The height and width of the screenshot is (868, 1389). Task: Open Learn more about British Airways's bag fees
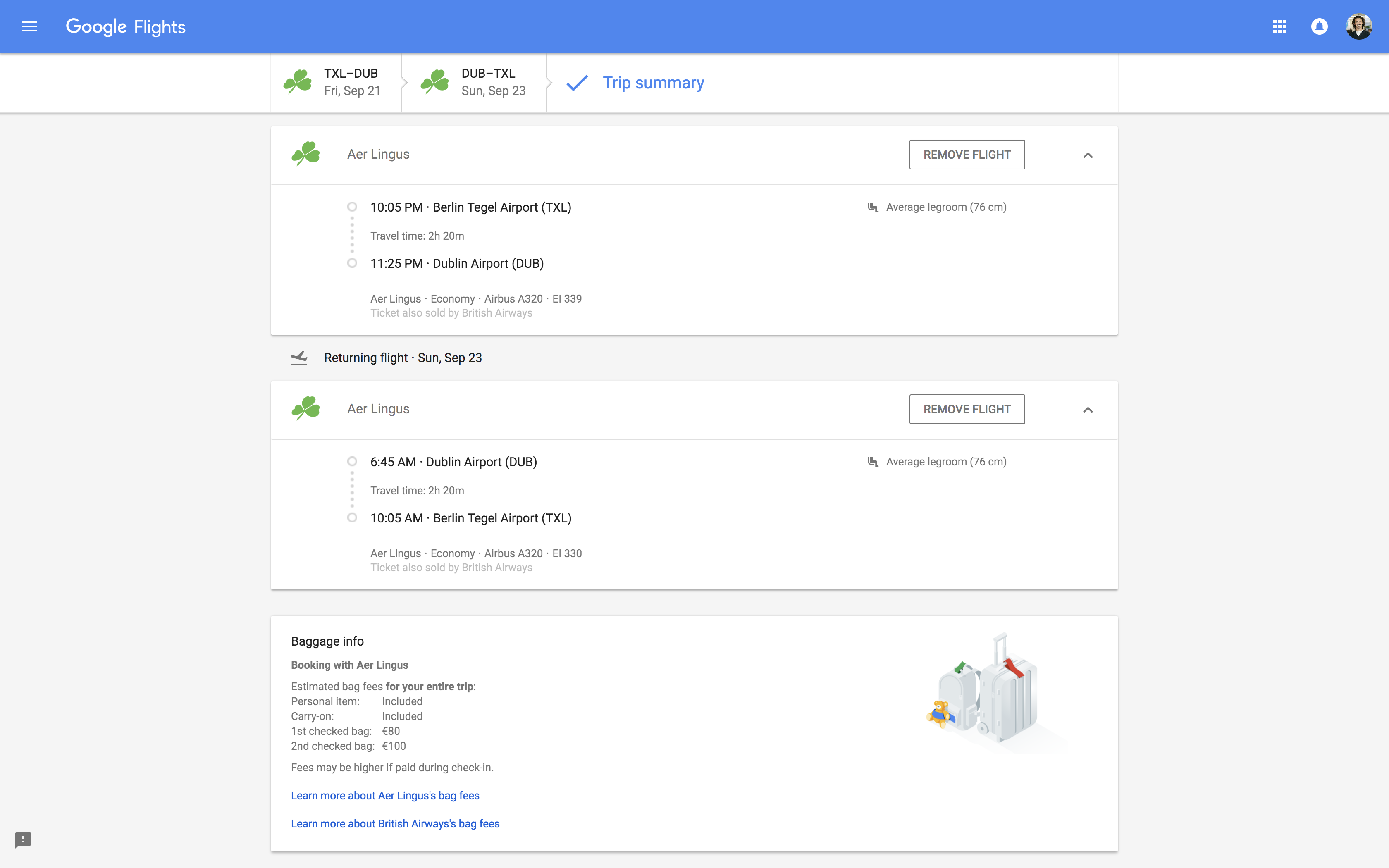click(x=395, y=823)
